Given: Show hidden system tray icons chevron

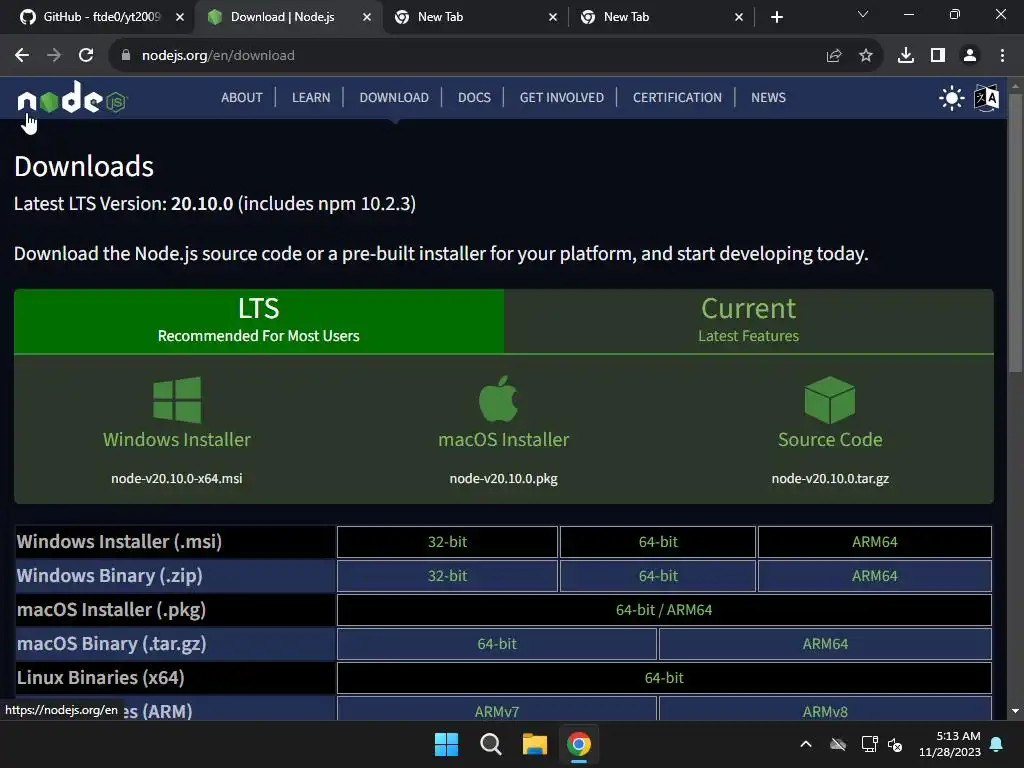Looking at the screenshot, I should [806, 744].
